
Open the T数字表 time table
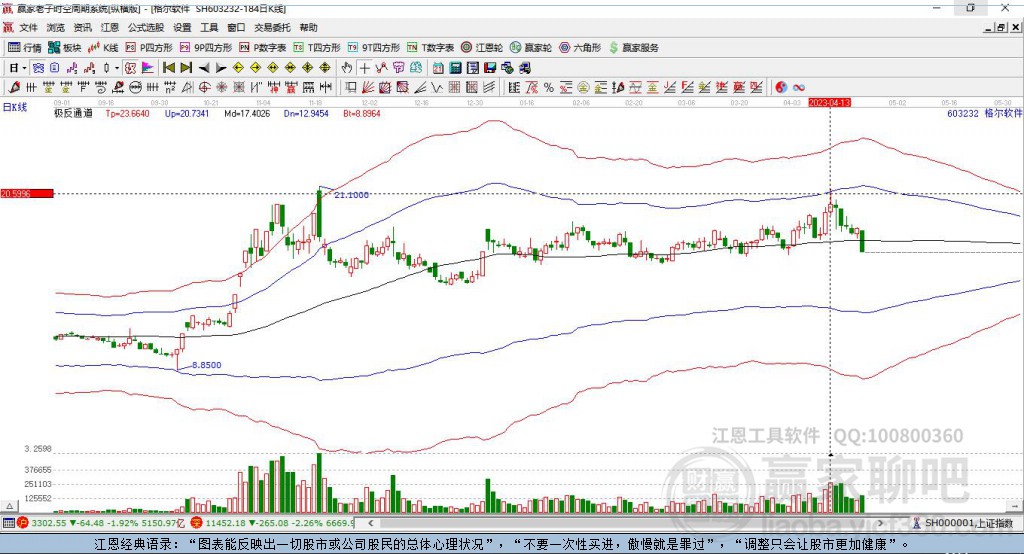[430, 48]
